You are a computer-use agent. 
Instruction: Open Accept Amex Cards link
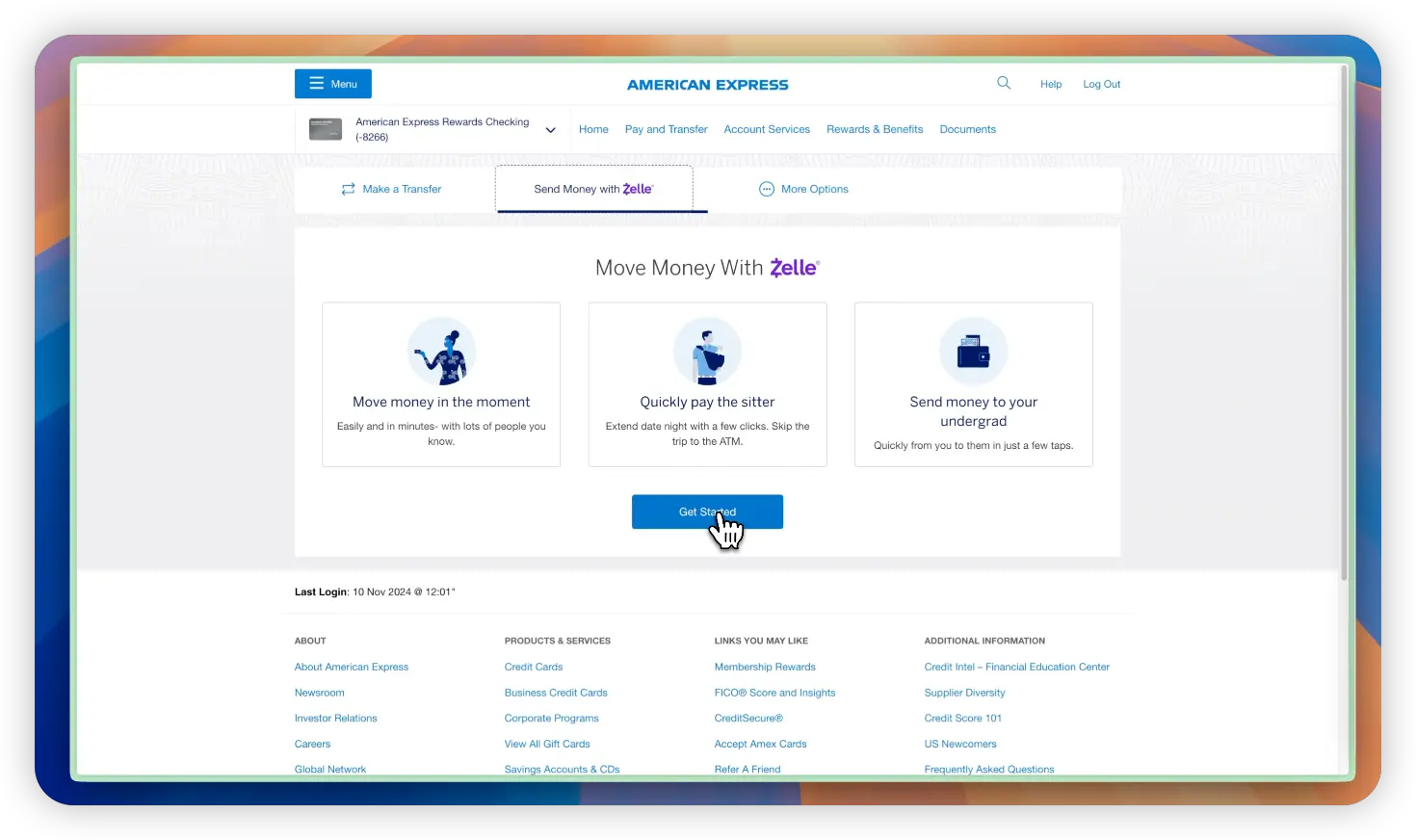760,744
